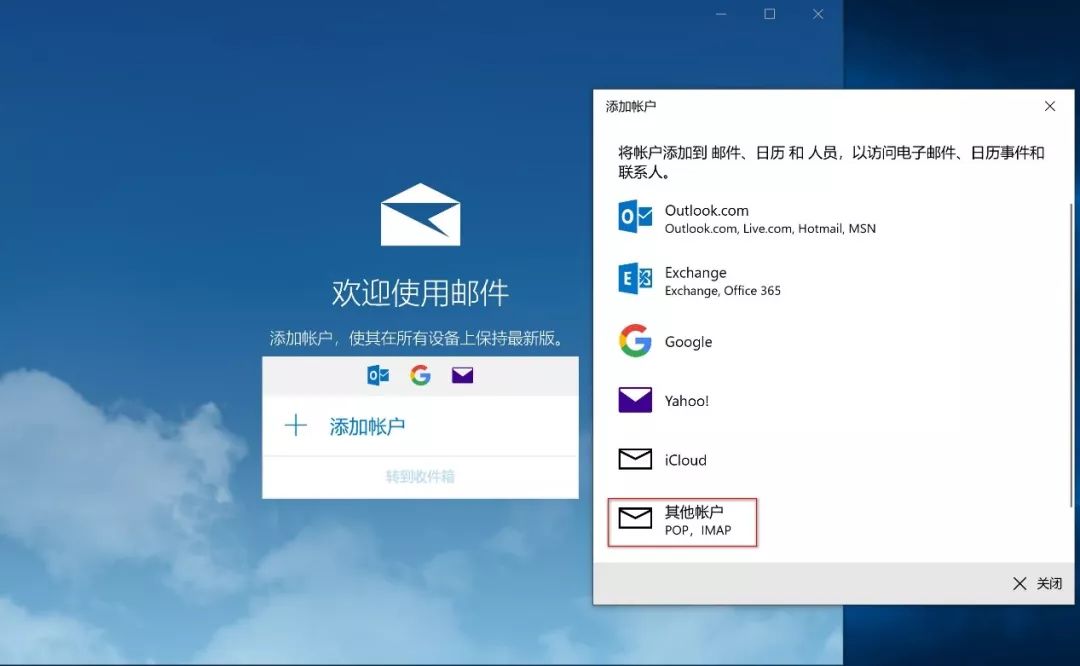Click the plus icon beside 添加帐户
This screenshot has height=666, width=1080.
(296, 425)
